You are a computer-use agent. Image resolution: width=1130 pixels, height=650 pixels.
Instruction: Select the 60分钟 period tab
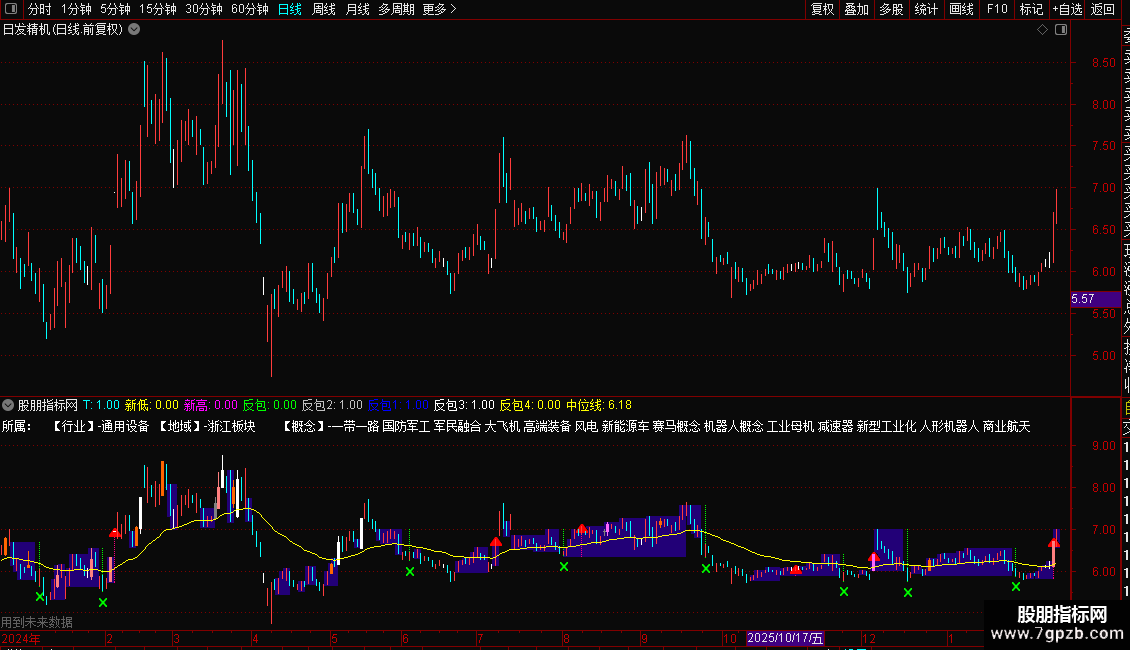[249, 9]
